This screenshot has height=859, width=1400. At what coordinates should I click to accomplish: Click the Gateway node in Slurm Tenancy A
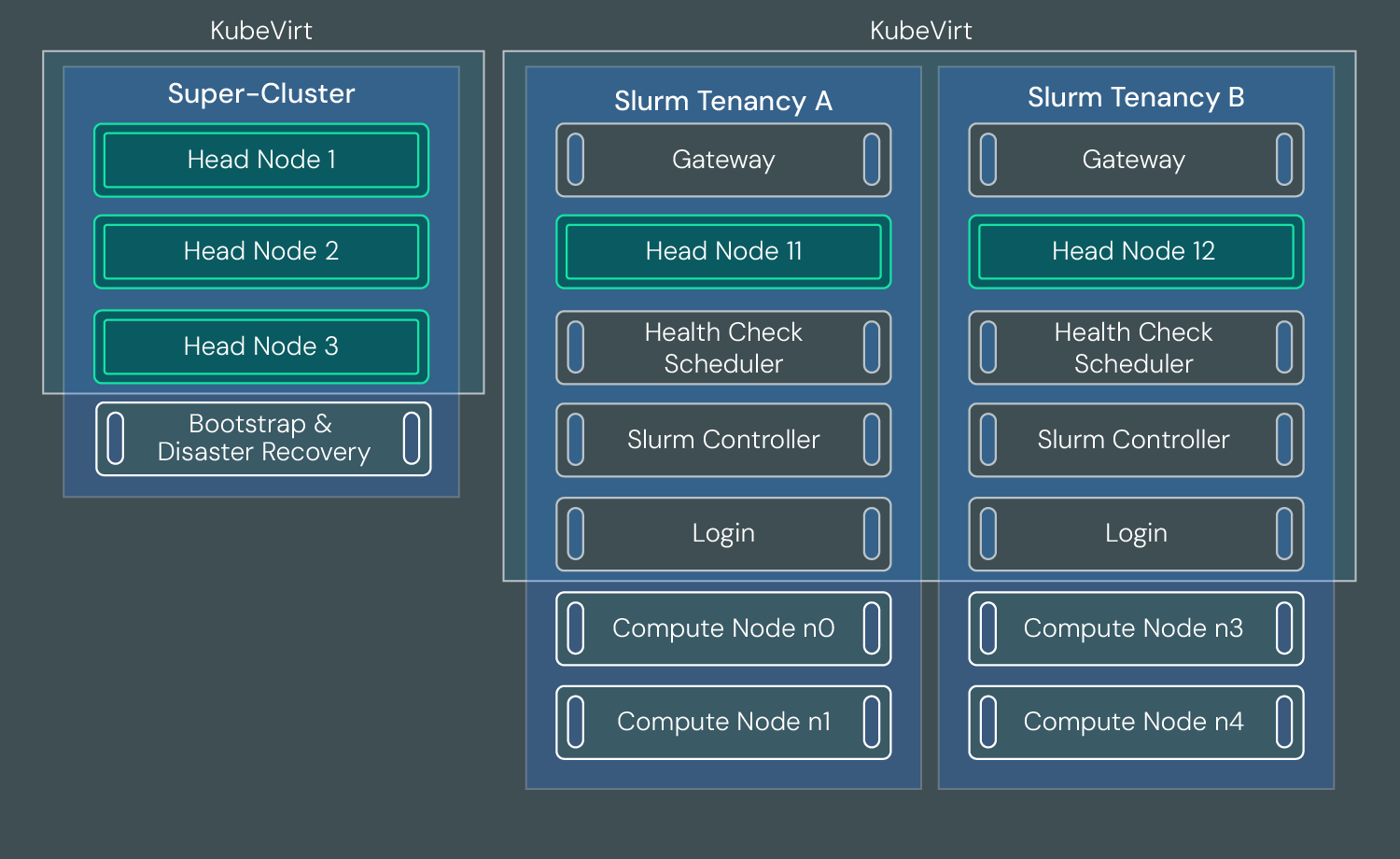tap(723, 160)
